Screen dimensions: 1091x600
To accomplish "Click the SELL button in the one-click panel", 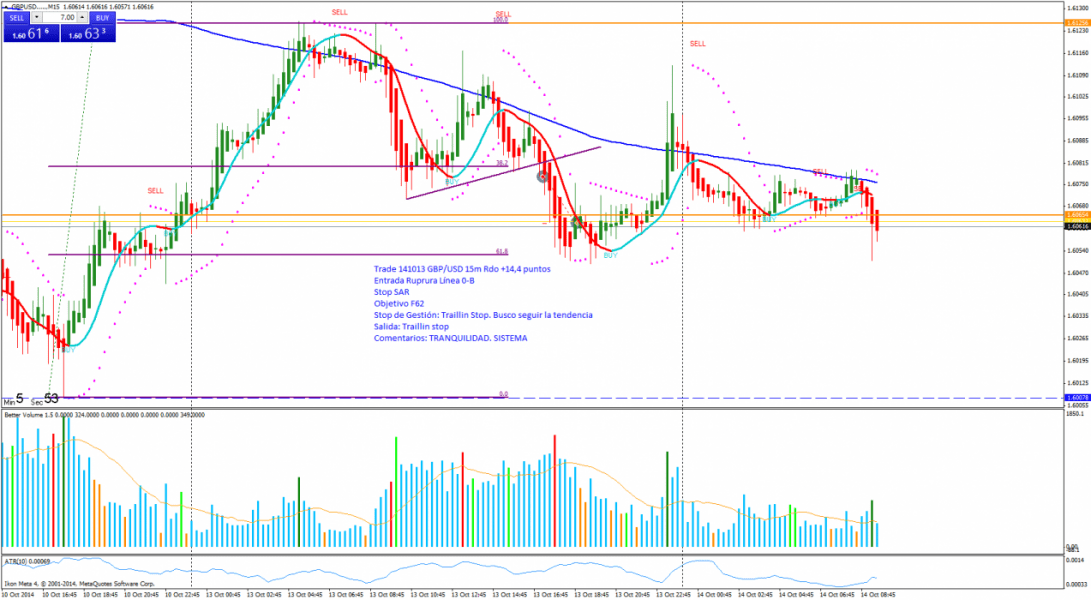I will 17,18.
